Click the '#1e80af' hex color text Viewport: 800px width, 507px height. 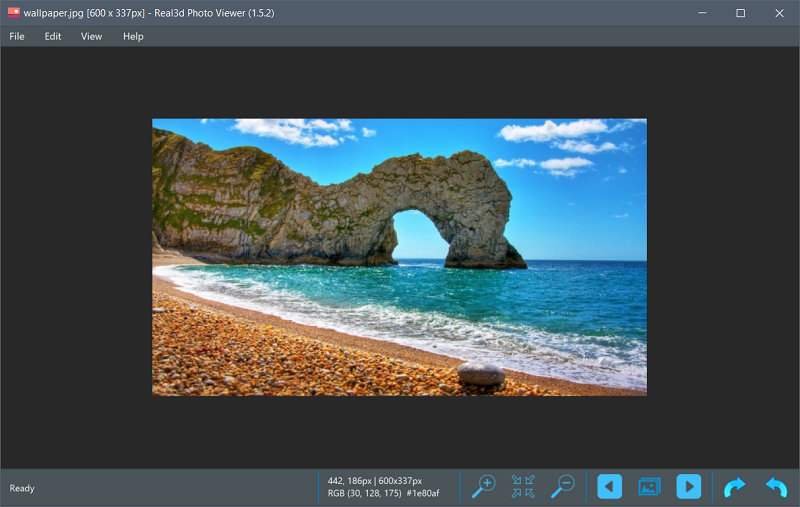[423, 493]
